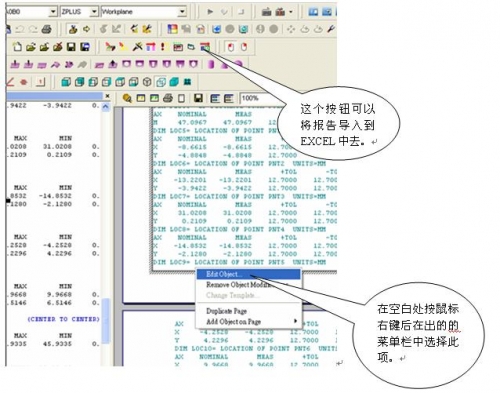Click the print icon in the top toolbar
Image resolution: width=500 pixels, height=393 pixels.
coord(47,29)
